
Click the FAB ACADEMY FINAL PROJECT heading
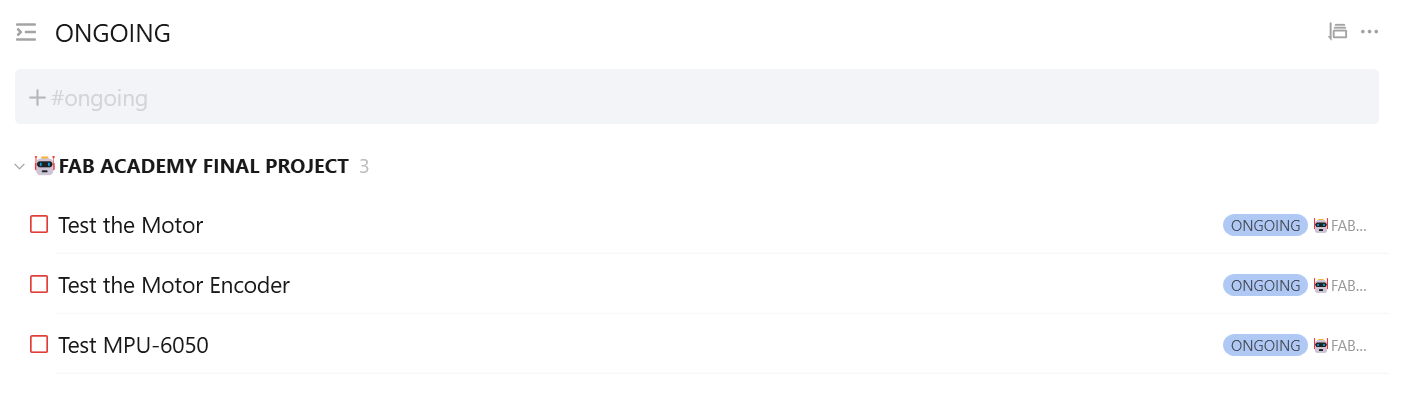pyautogui.click(x=204, y=167)
